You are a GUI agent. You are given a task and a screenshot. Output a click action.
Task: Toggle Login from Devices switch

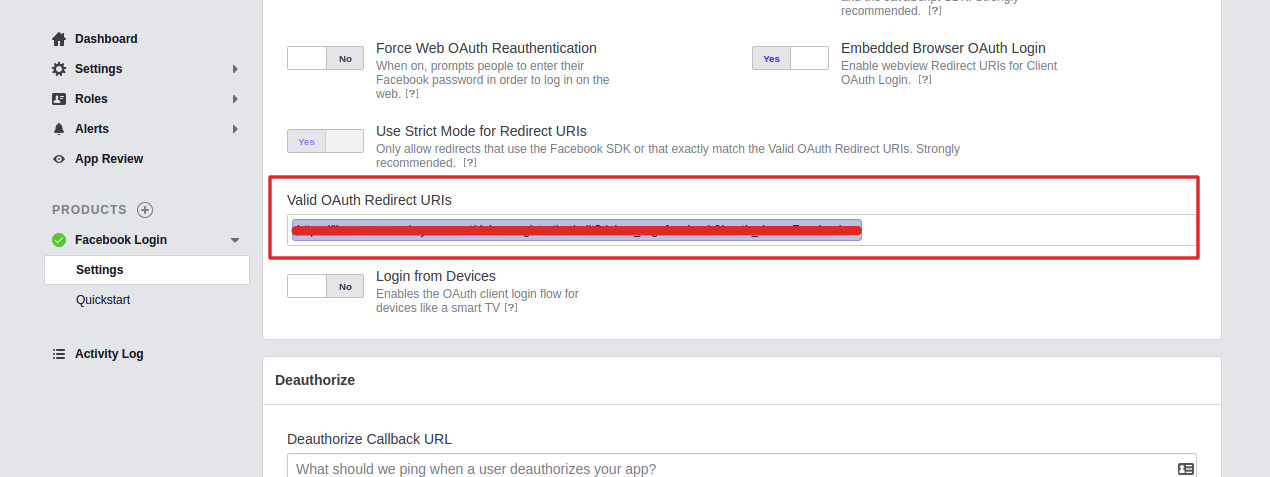[x=325, y=286]
